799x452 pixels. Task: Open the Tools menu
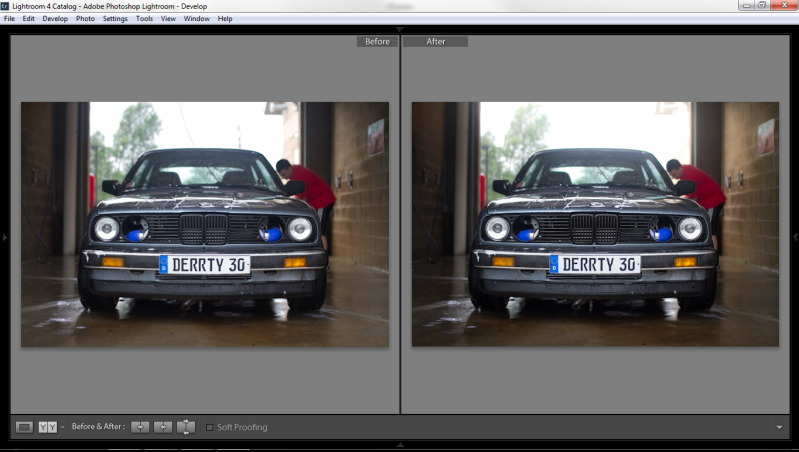[x=144, y=18]
